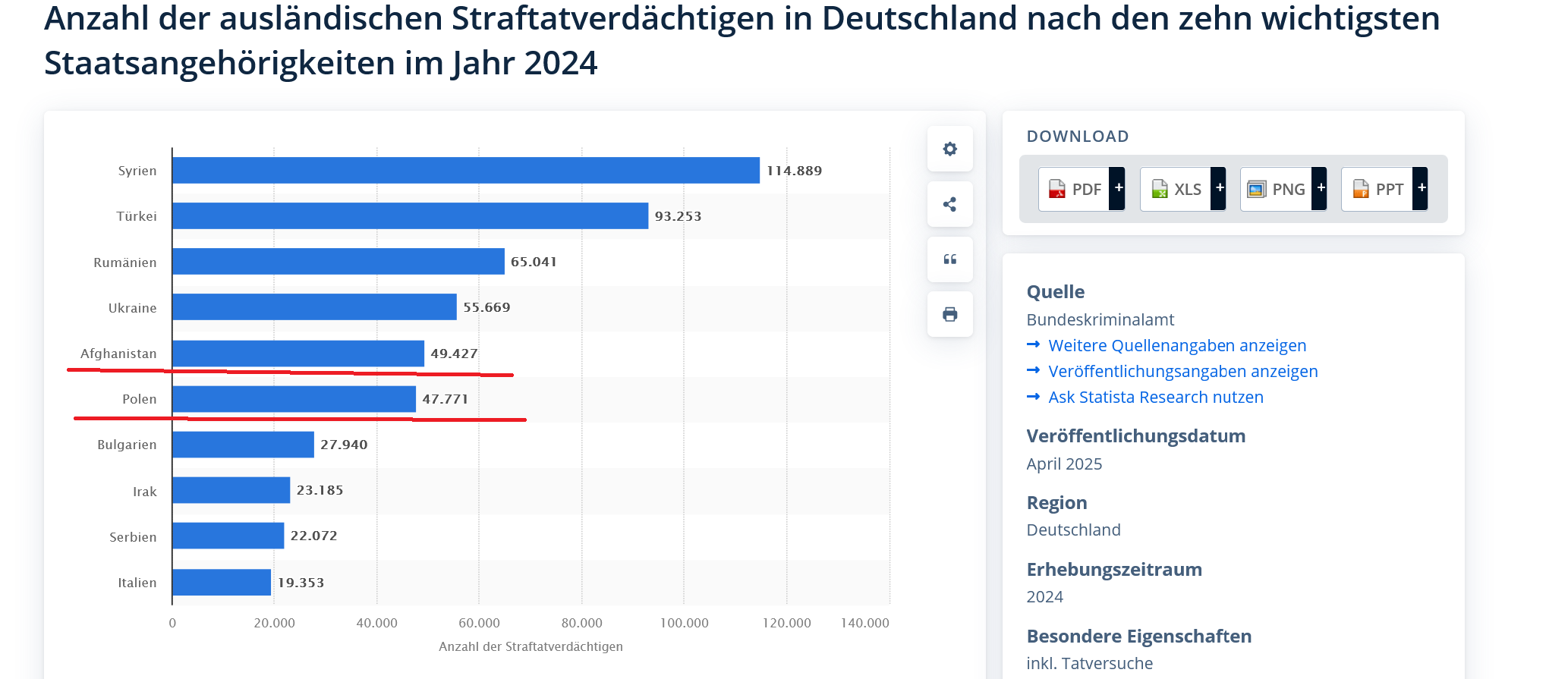Select the data value '55.669'

[x=486, y=307]
